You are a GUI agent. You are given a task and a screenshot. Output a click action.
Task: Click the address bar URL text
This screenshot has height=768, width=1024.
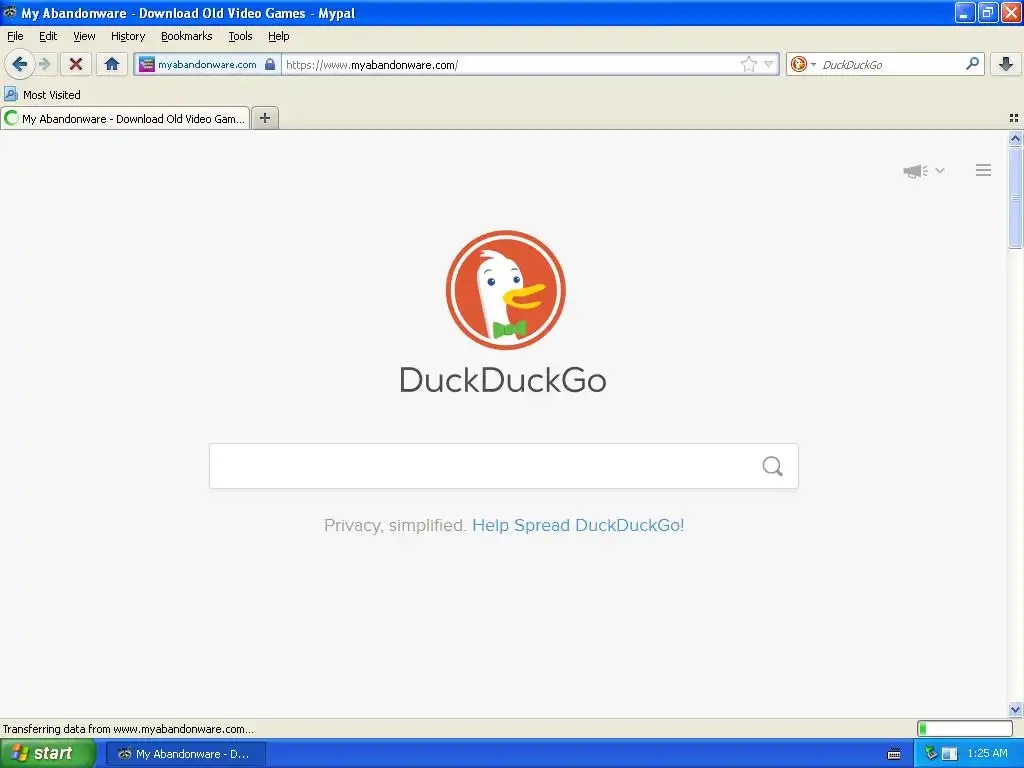372,65
